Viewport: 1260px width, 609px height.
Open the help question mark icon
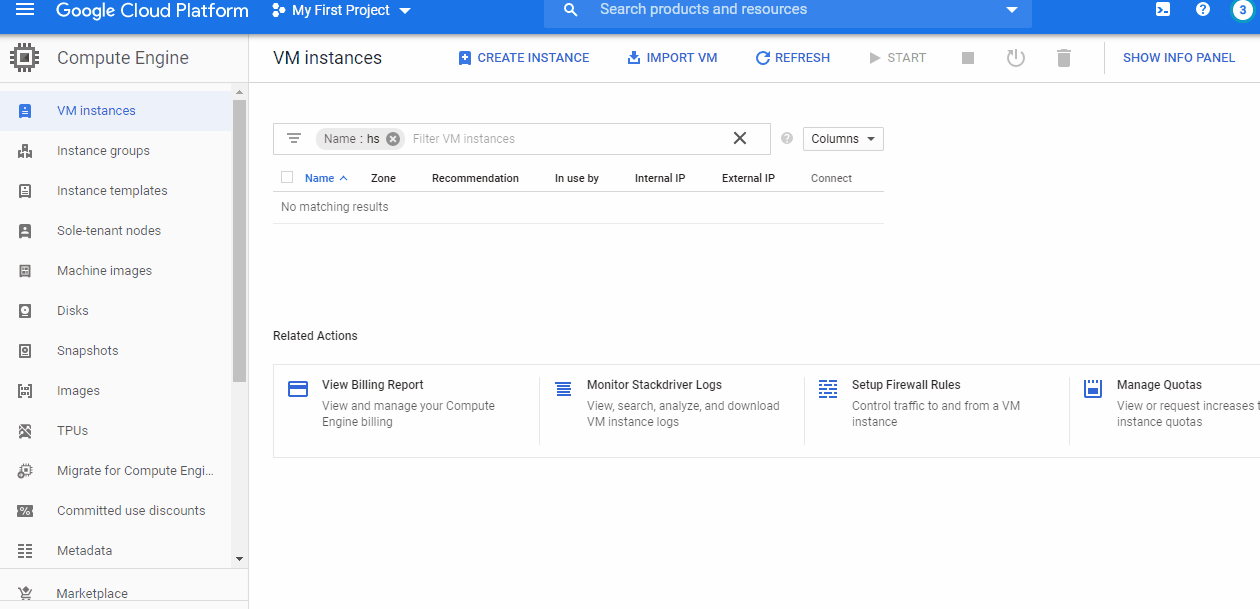(1203, 10)
